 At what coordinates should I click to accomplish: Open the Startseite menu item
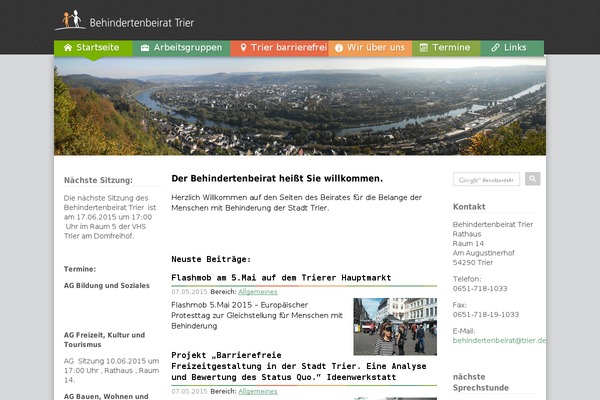pyautogui.click(x=93, y=48)
